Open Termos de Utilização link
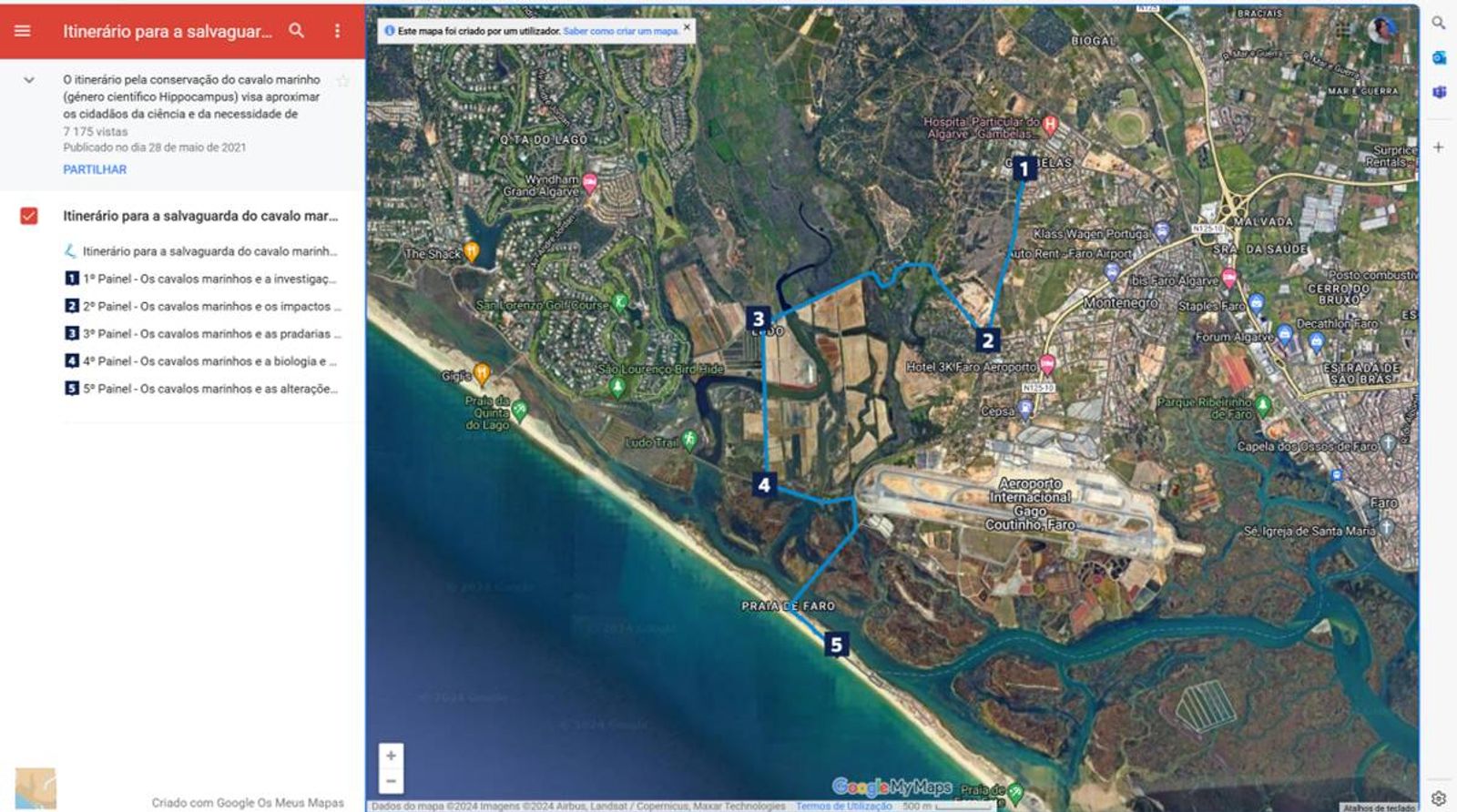This screenshot has width=1457, height=812. tap(844, 806)
